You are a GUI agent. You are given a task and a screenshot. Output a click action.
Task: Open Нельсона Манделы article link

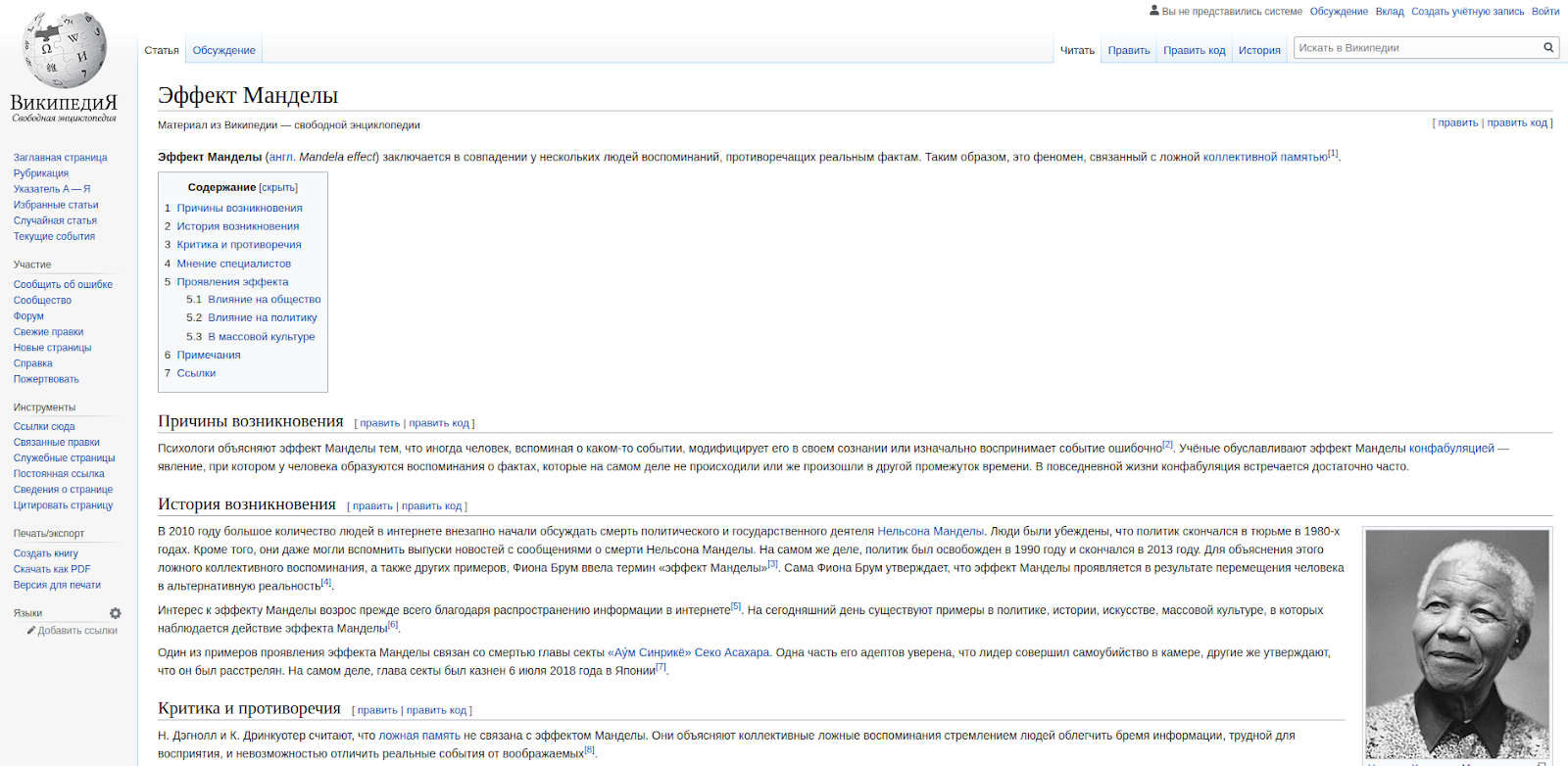pyautogui.click(x=930, y=532)
